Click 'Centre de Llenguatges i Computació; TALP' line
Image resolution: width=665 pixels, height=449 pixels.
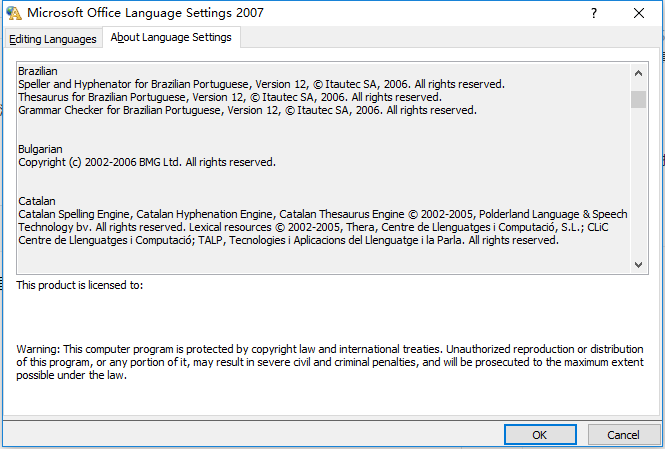click(x=288, y=240)
